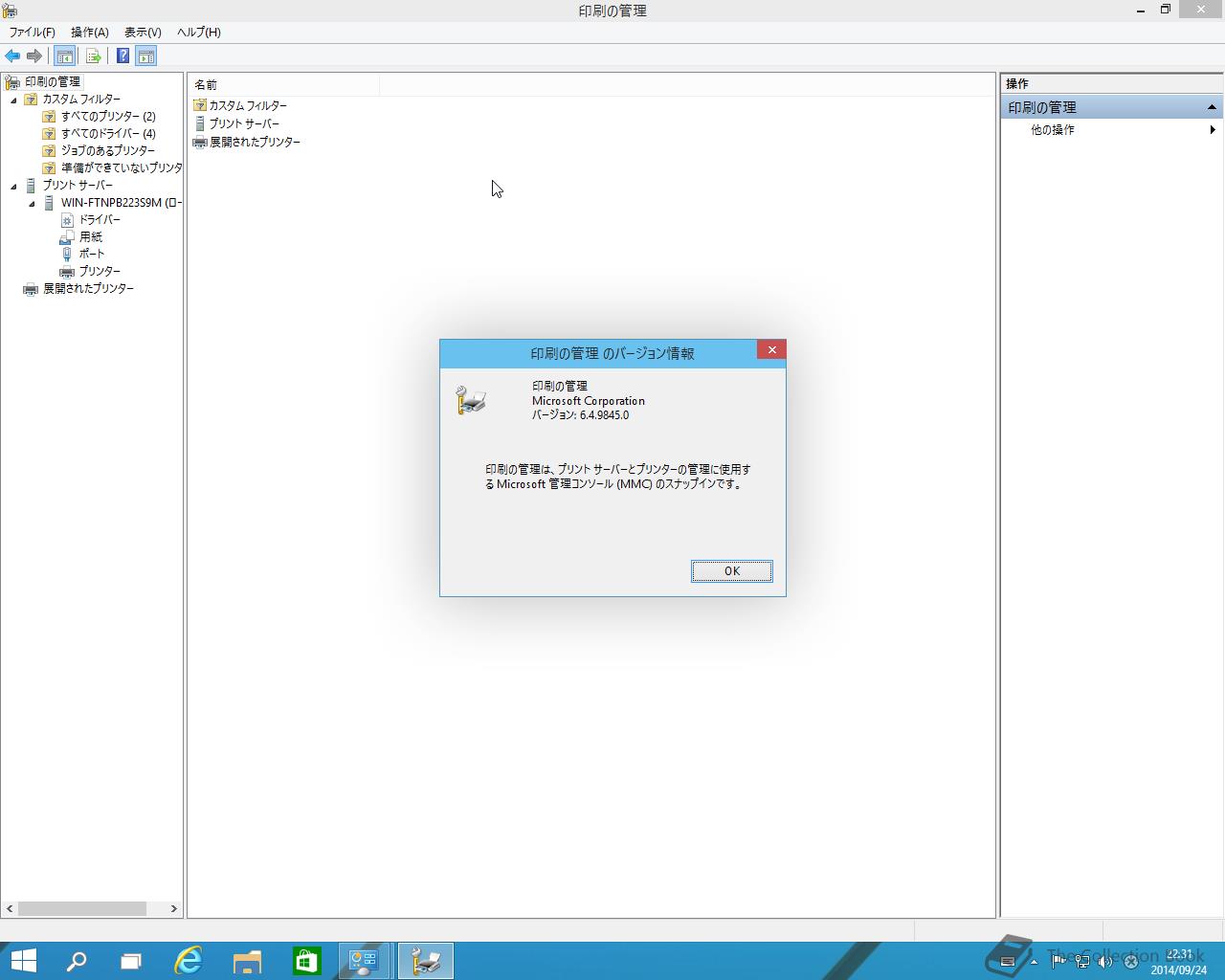The height and width of the screenshot is (980, 1225).
Task: Click the ドライバー icon in tree
Action: pos(67,220)
